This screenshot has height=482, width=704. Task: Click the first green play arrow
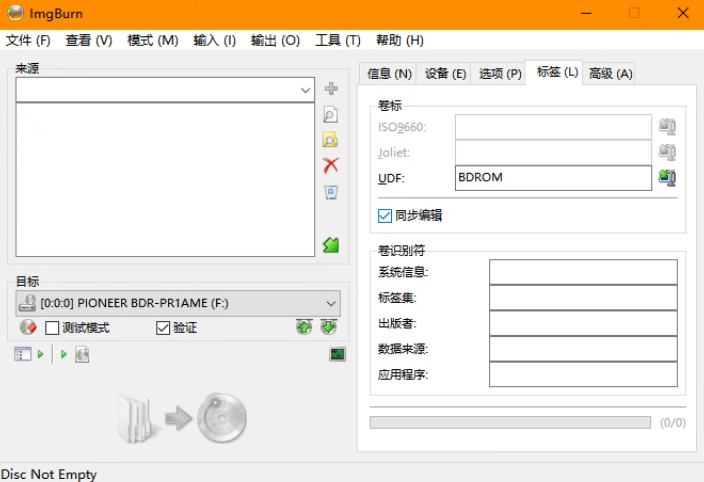coord(40,354)
